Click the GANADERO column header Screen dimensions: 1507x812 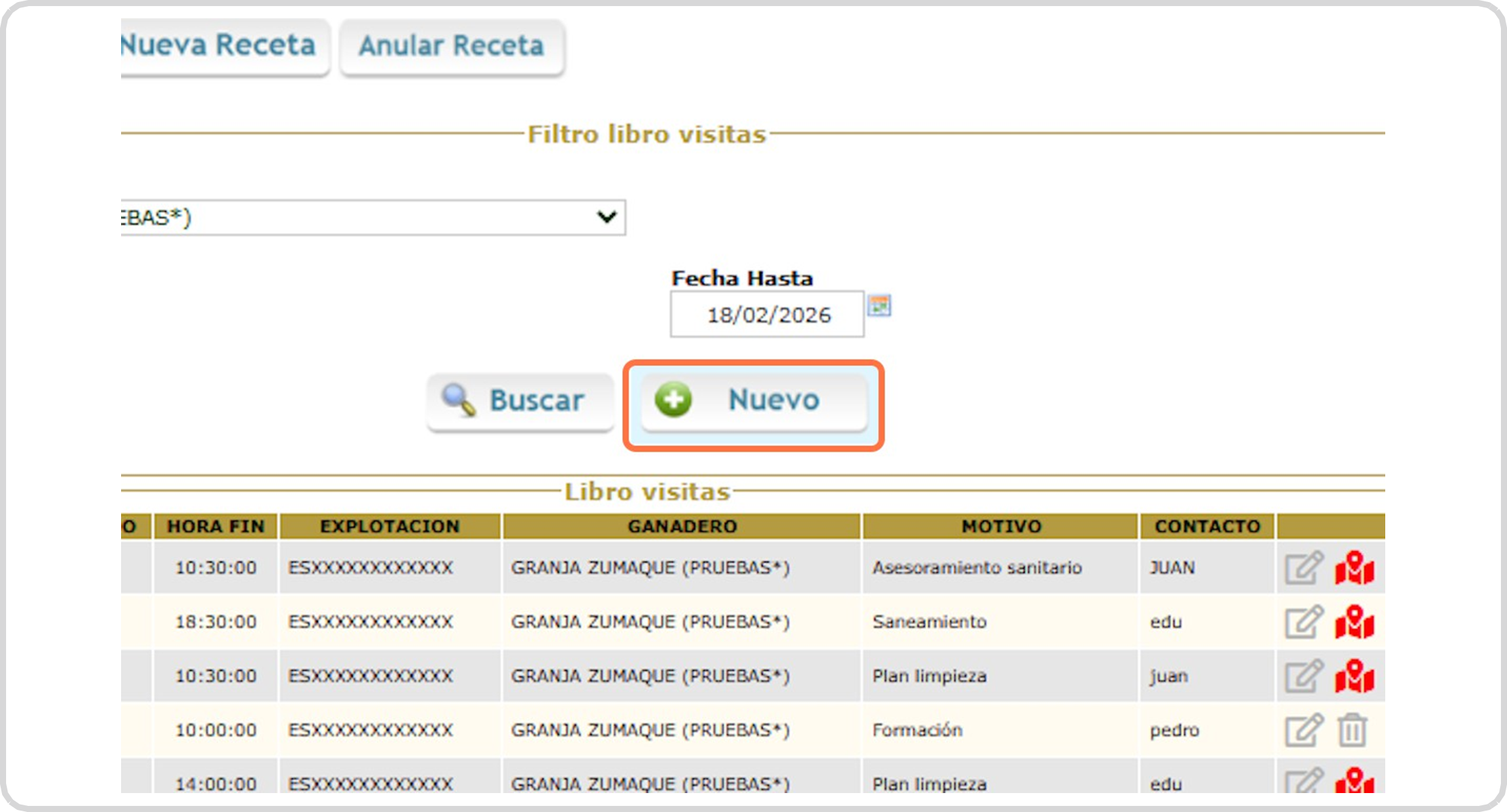point(682,526)
